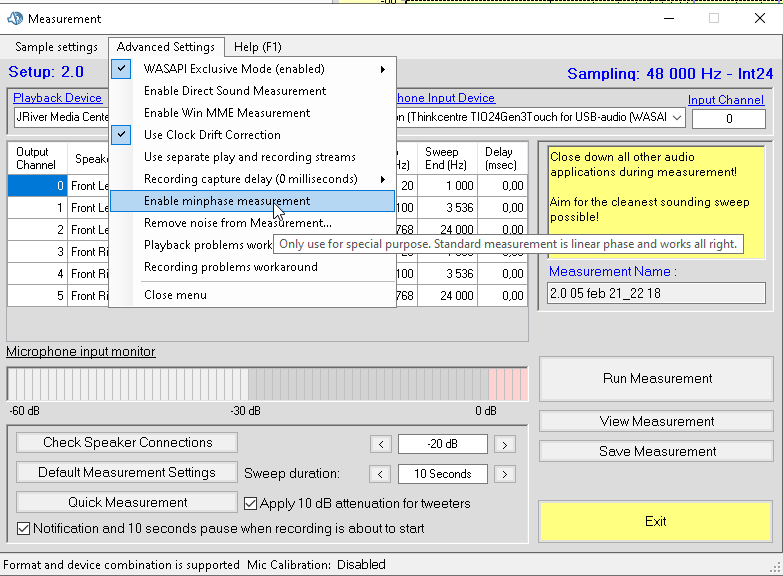
Task: Toggle WASAPI Exclusive Mode menu item
Action: point(234,69)
